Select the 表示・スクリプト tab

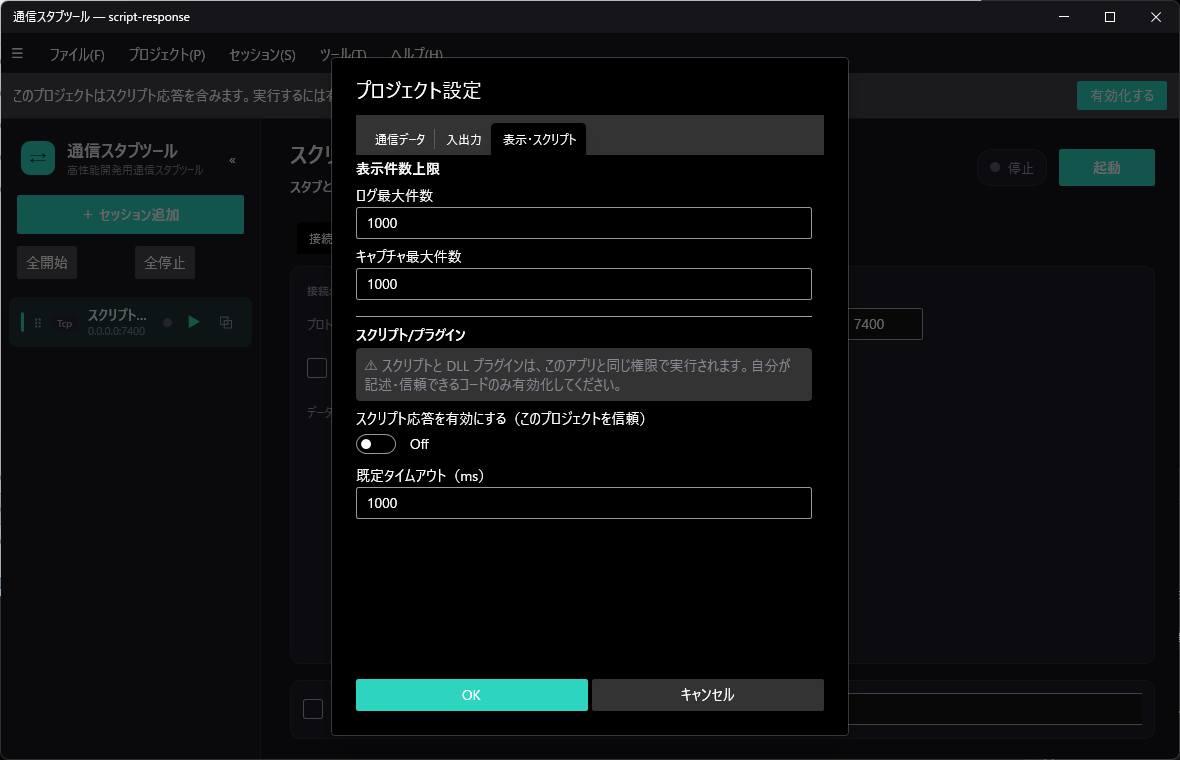tap(539, 139)
